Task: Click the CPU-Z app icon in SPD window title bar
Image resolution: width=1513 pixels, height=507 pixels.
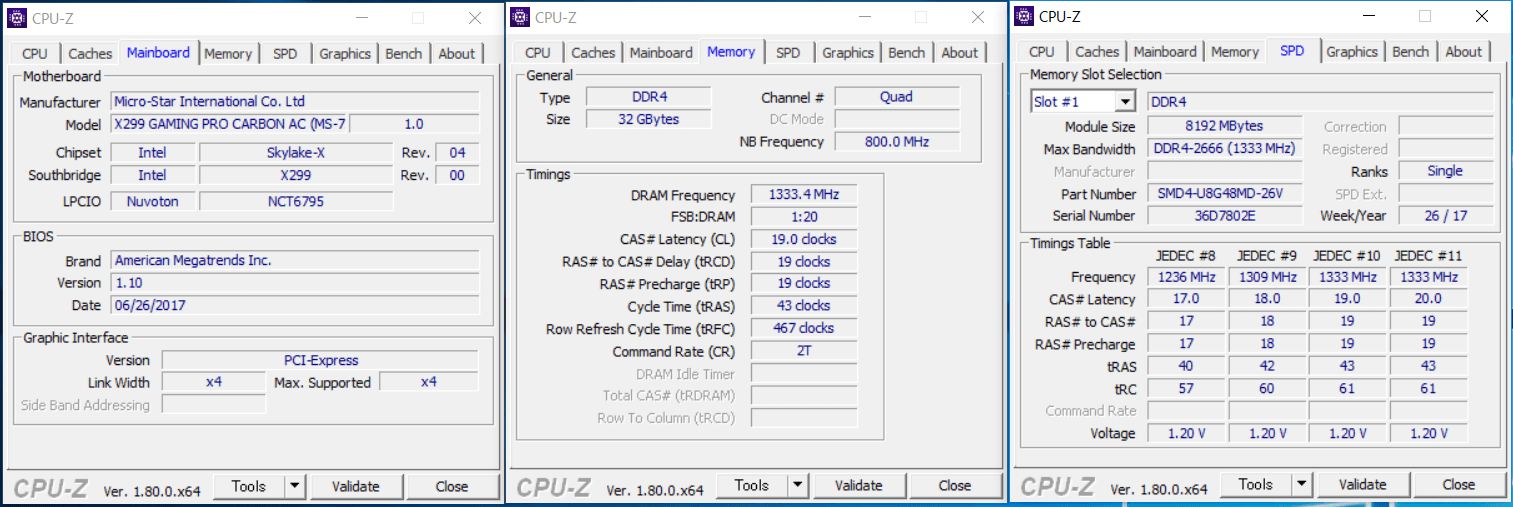Action: tap(1024, 15)
